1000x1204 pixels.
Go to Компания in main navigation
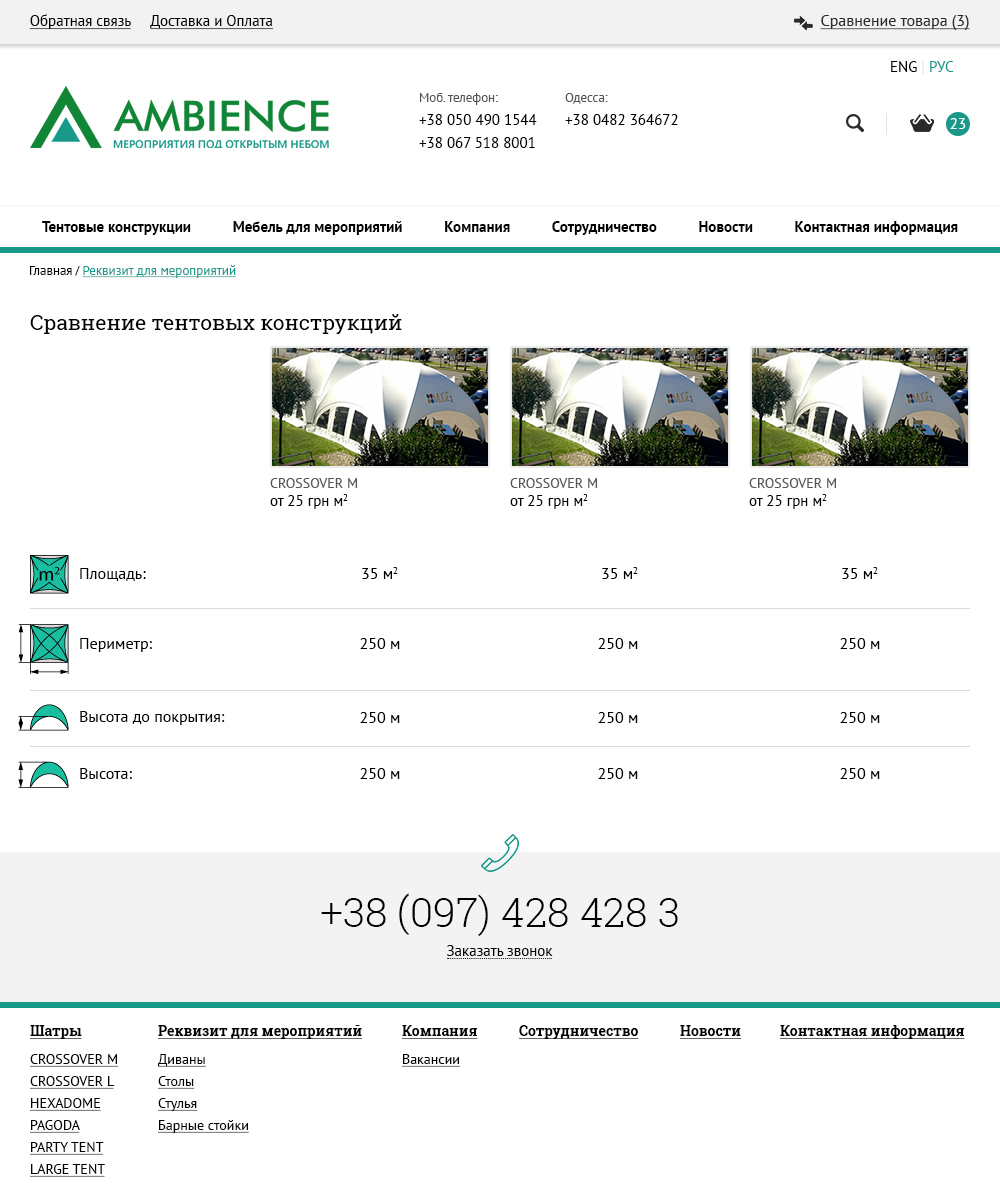pyautogui.click(x=477, y=227)
